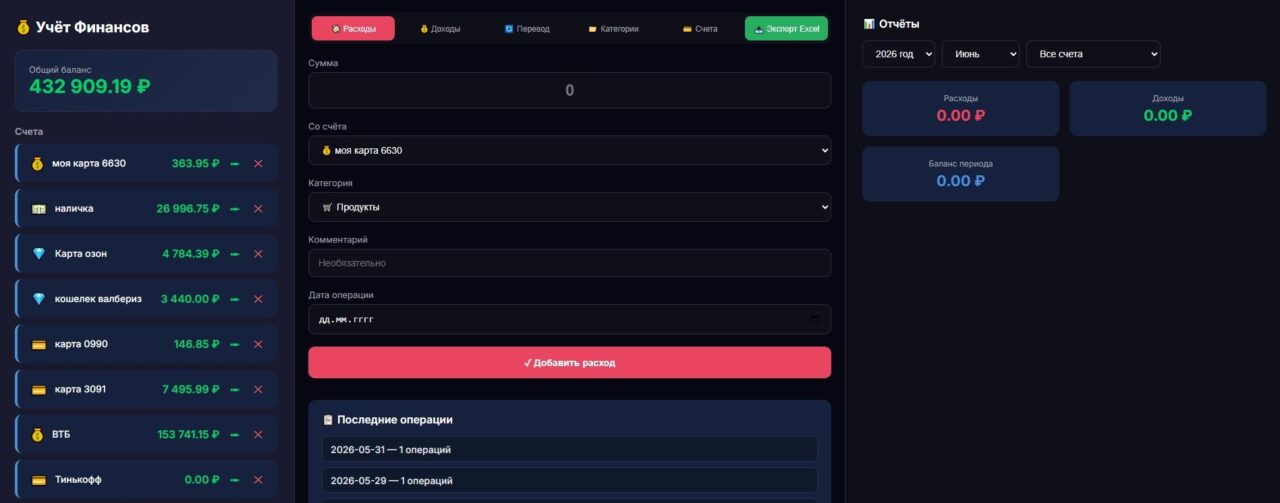Expand the Категория dropdown showing Продукты

pyautogui.click(x=569, y=207)
